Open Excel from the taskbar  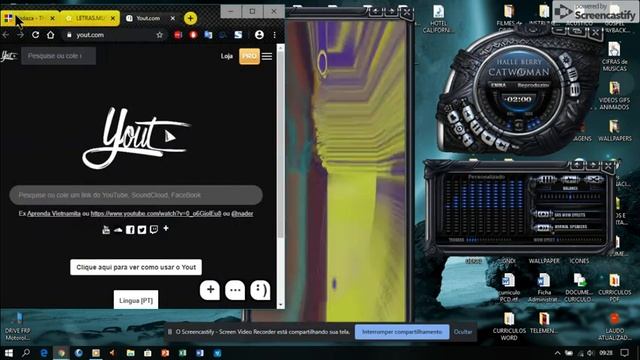pyautogui.click(x=182, y=353)
